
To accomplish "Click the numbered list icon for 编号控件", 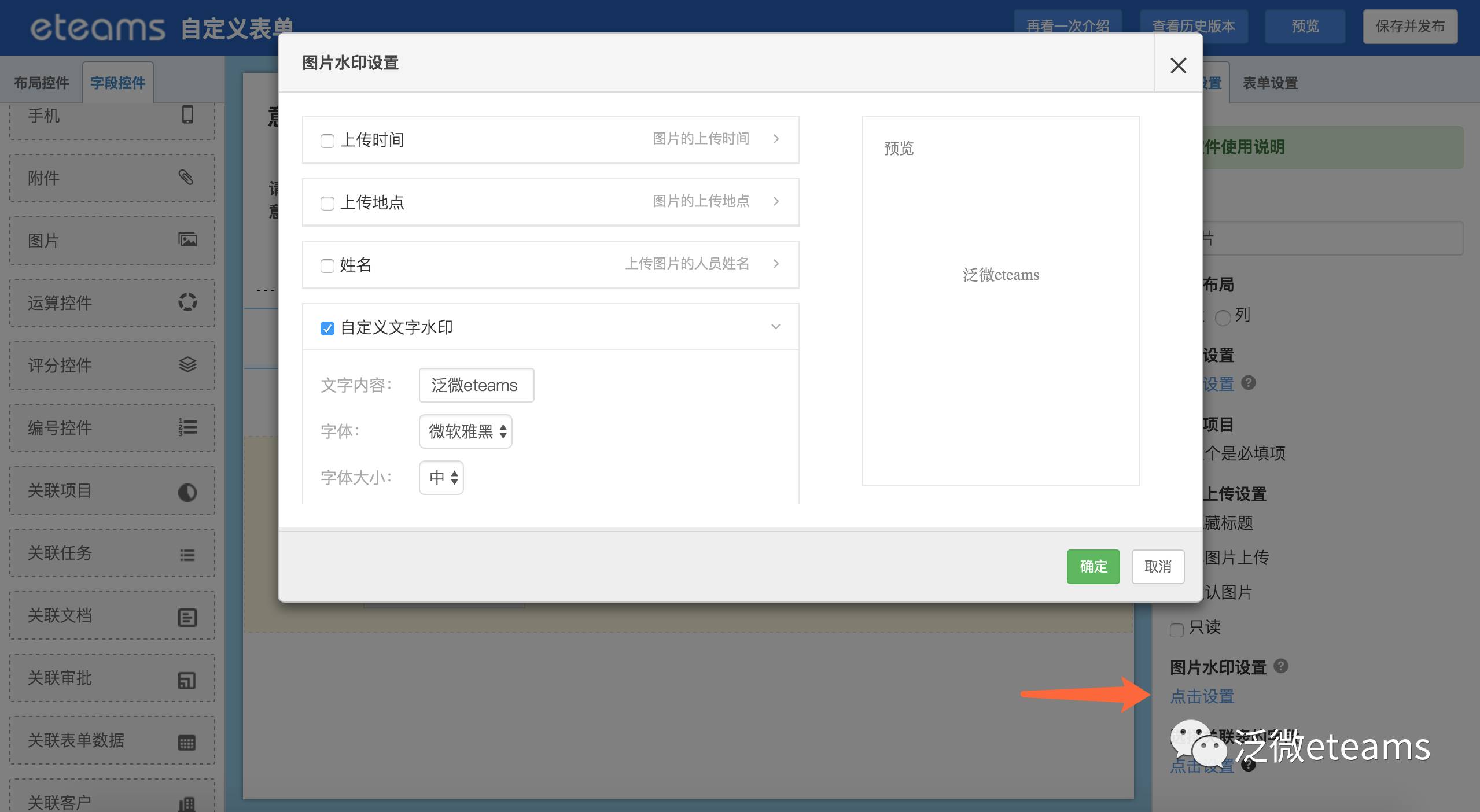I will (x=187, y=427).
